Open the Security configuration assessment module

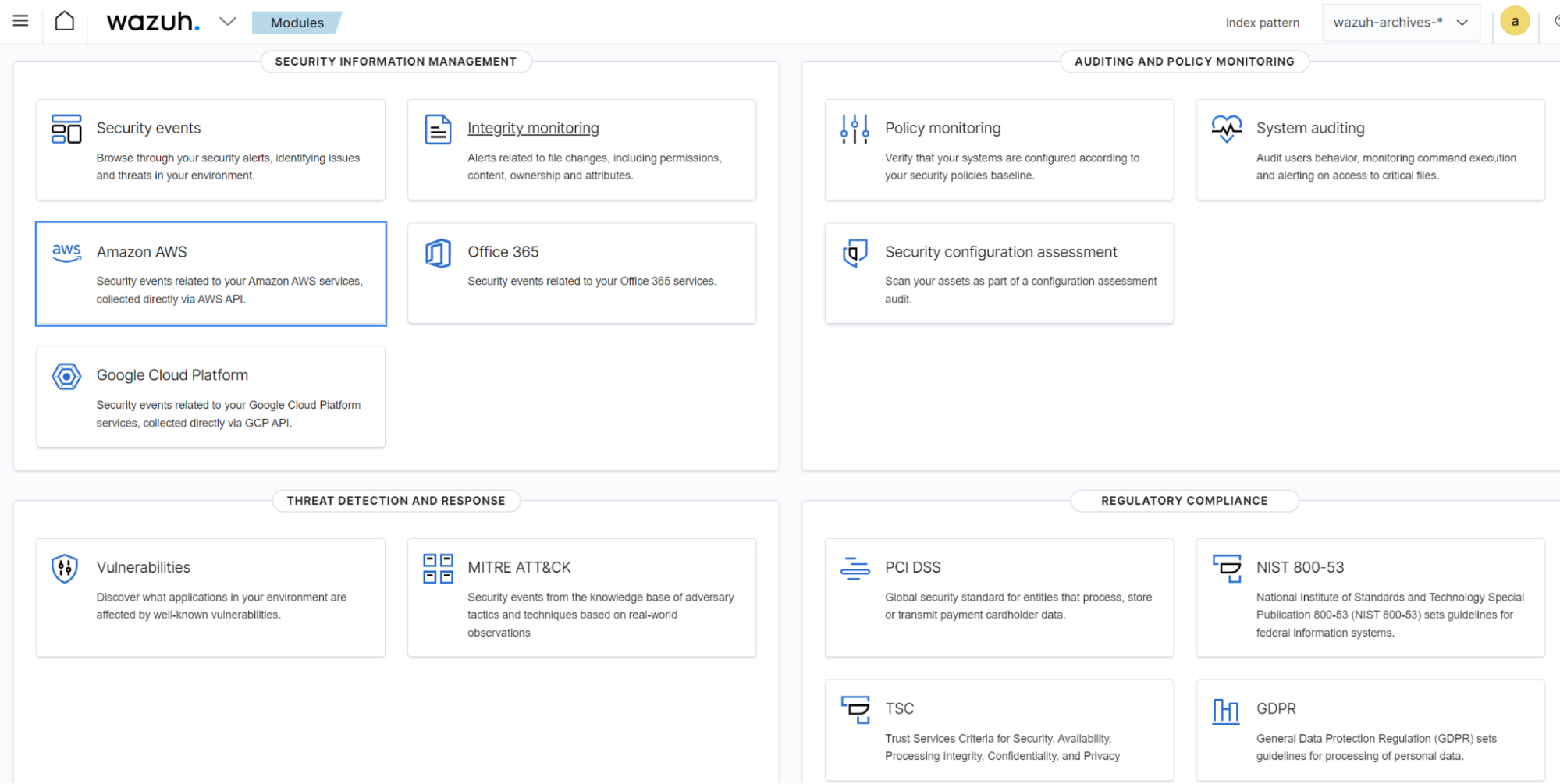(x=1000, y=252)
